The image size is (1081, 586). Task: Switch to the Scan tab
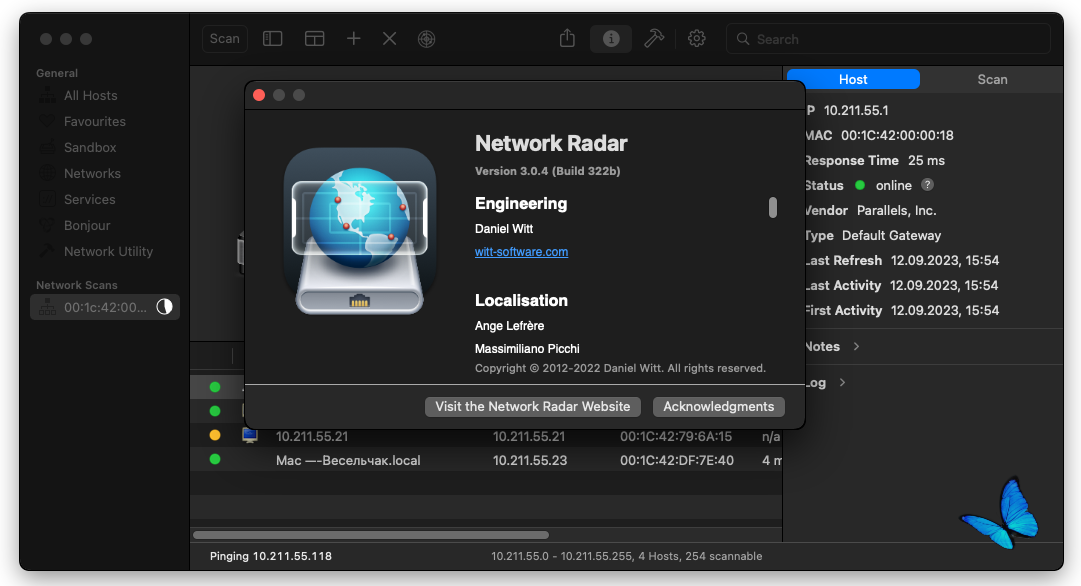click(x=992, y=79)
